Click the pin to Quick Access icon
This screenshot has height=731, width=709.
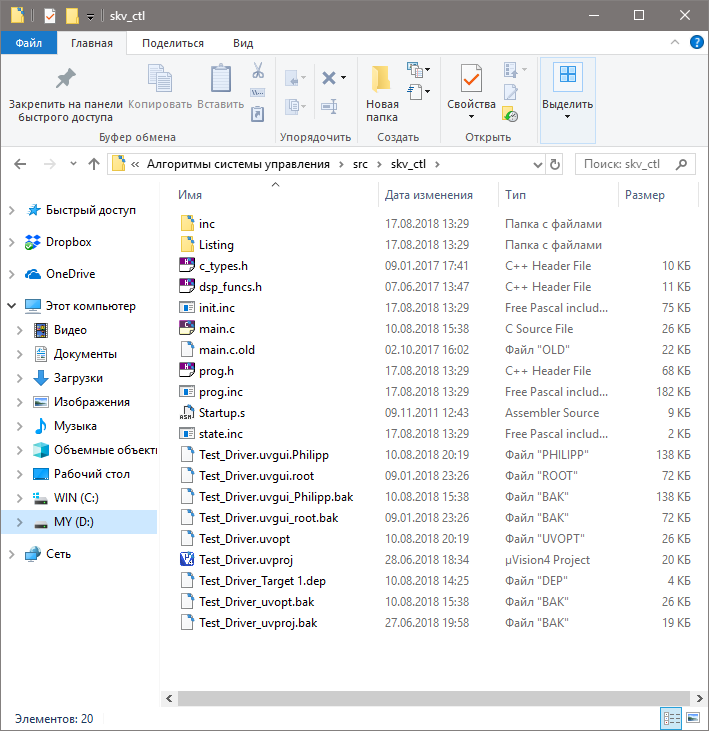65,79
